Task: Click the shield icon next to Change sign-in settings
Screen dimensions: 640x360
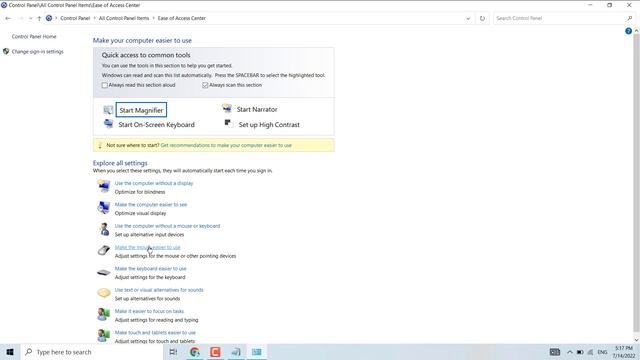Action: click(6, 51)
